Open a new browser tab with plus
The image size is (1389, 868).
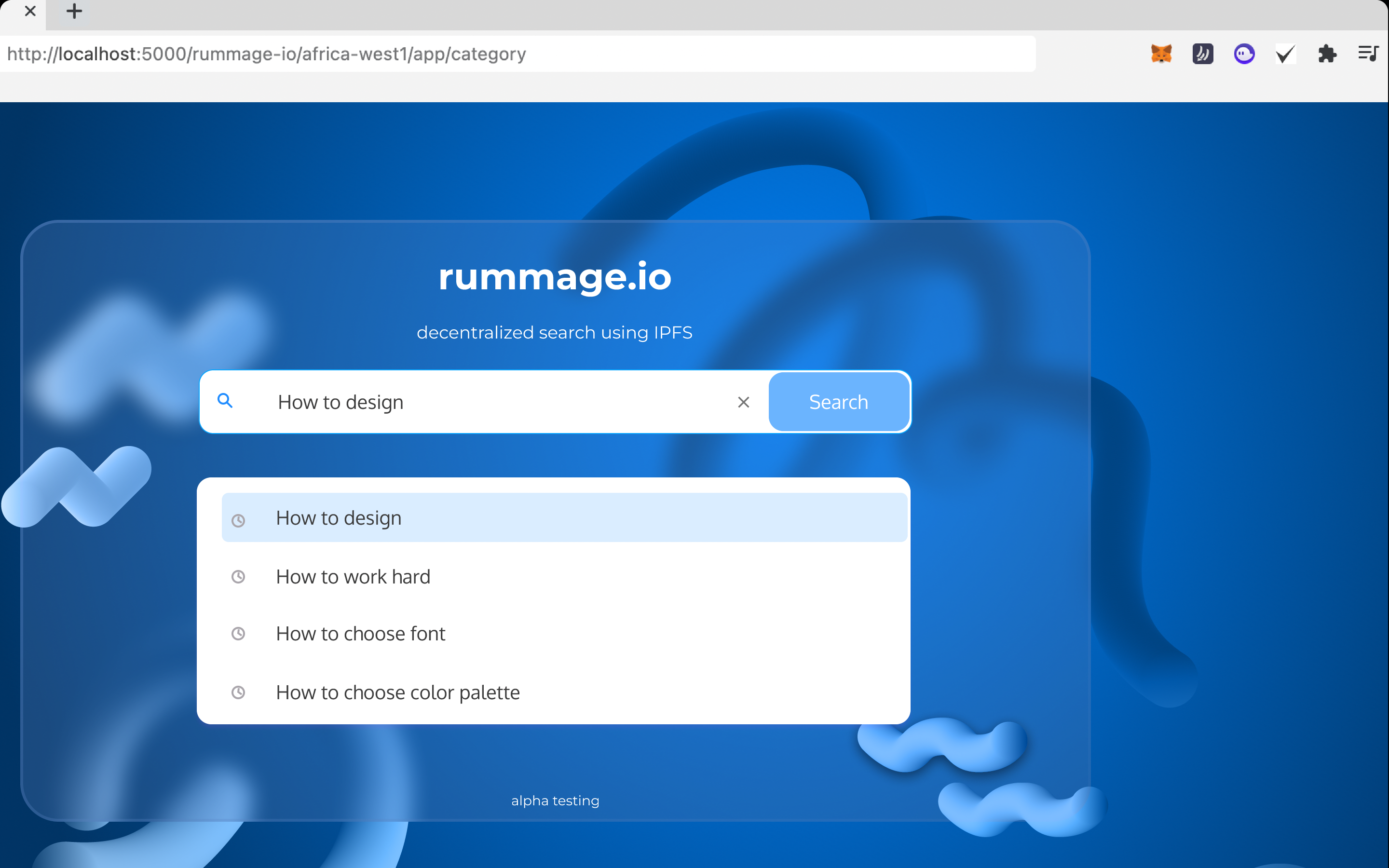(74, 11)
